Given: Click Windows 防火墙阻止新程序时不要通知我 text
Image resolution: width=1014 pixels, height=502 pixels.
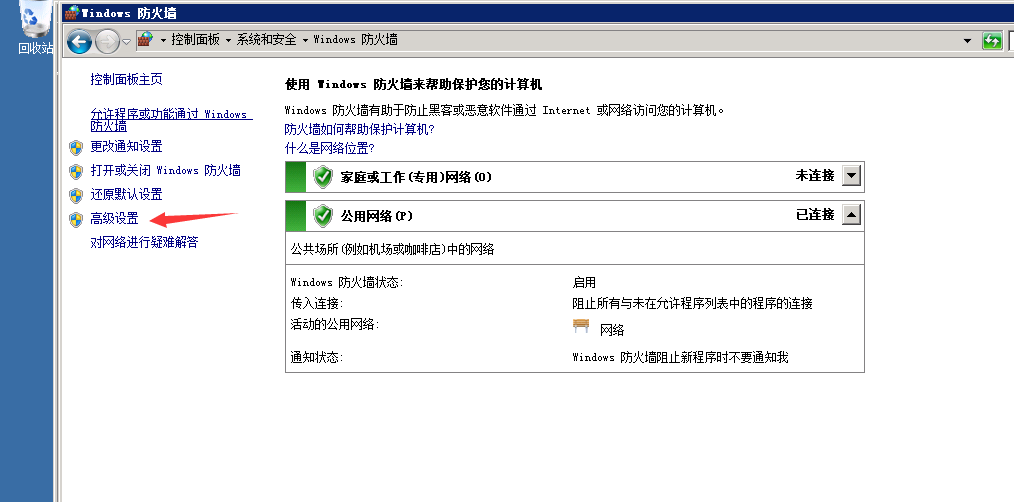Looking at the screenshot, I should tap(680, 357).
